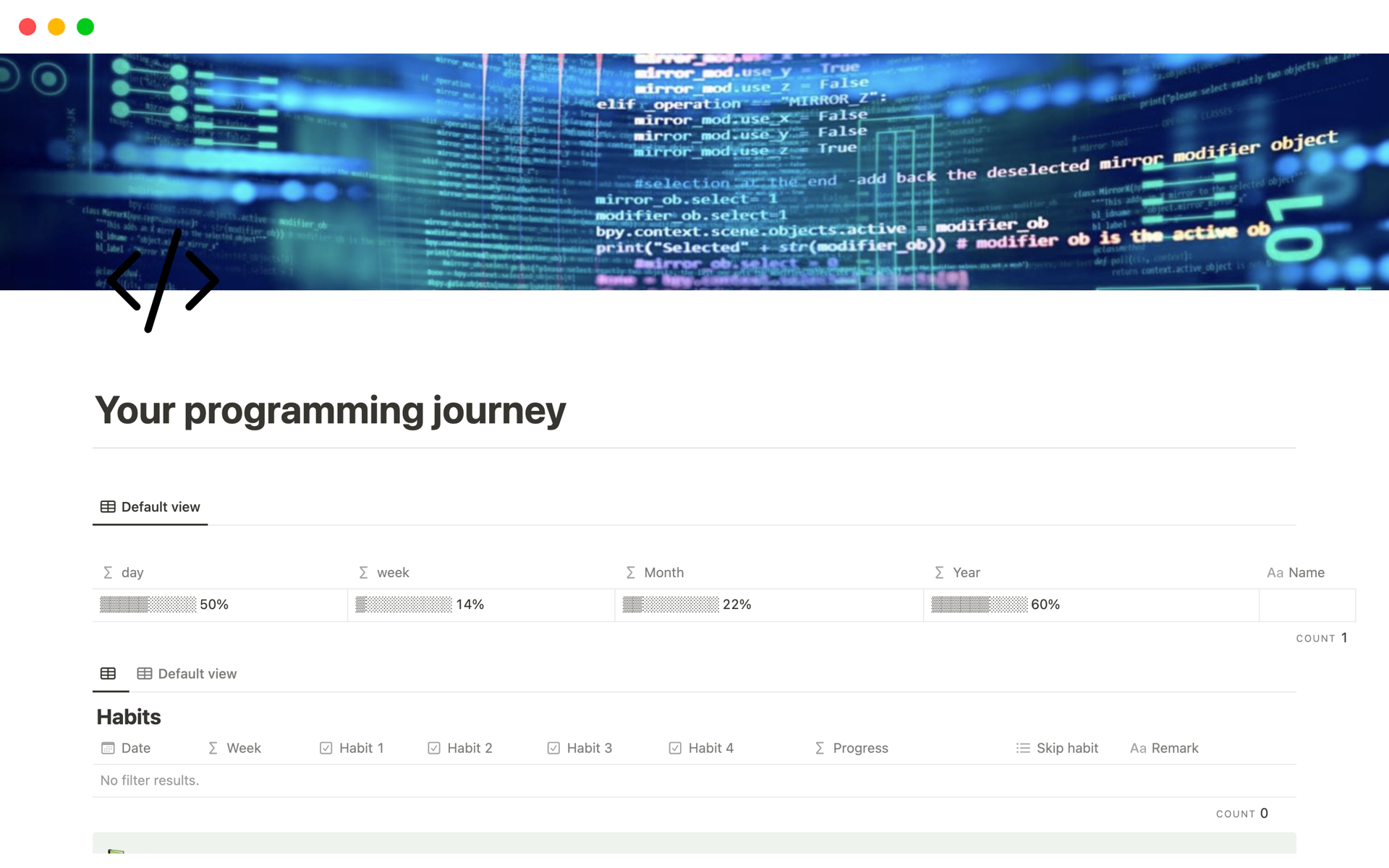Screen dimensions: 1389x868
Task: Click the list icon beside Skip habit
Action: click(1023, 748)
